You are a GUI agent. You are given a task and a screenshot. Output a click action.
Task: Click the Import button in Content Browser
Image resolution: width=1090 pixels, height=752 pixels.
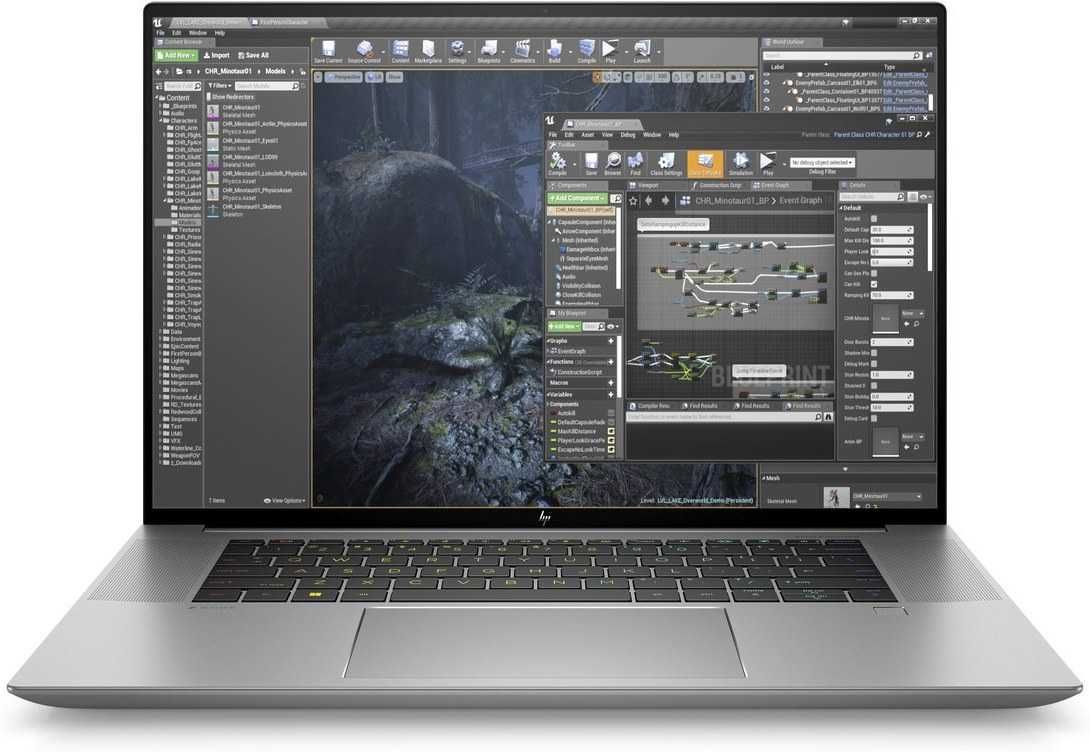point(216,56)
